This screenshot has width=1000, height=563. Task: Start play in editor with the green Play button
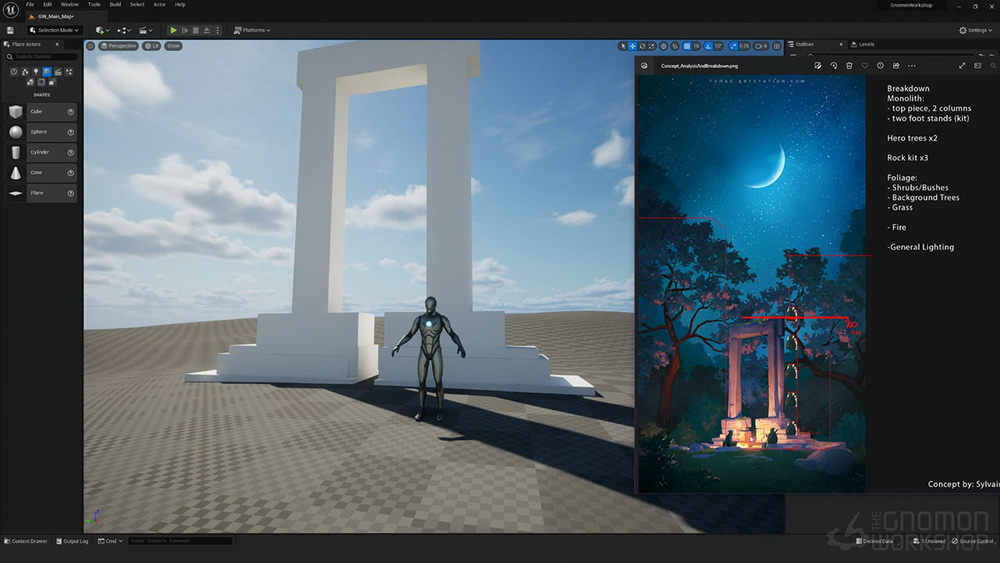click(173, 30)
